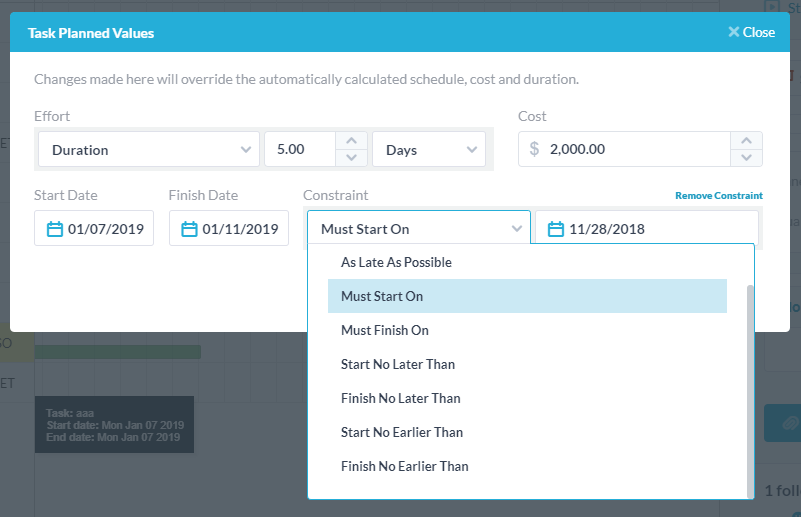
Task: Choose Start No Earlier Than option
Action: pos(401,432)
